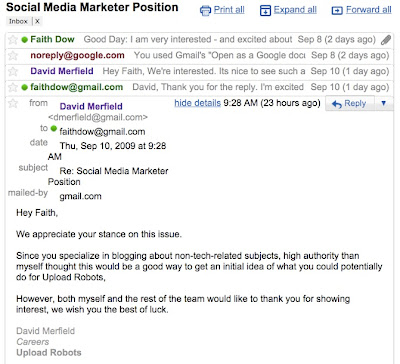The image size is (400, 364).
Task: Click the green chat status dot beside Faith Dow
Action: [x=24, y=40]
